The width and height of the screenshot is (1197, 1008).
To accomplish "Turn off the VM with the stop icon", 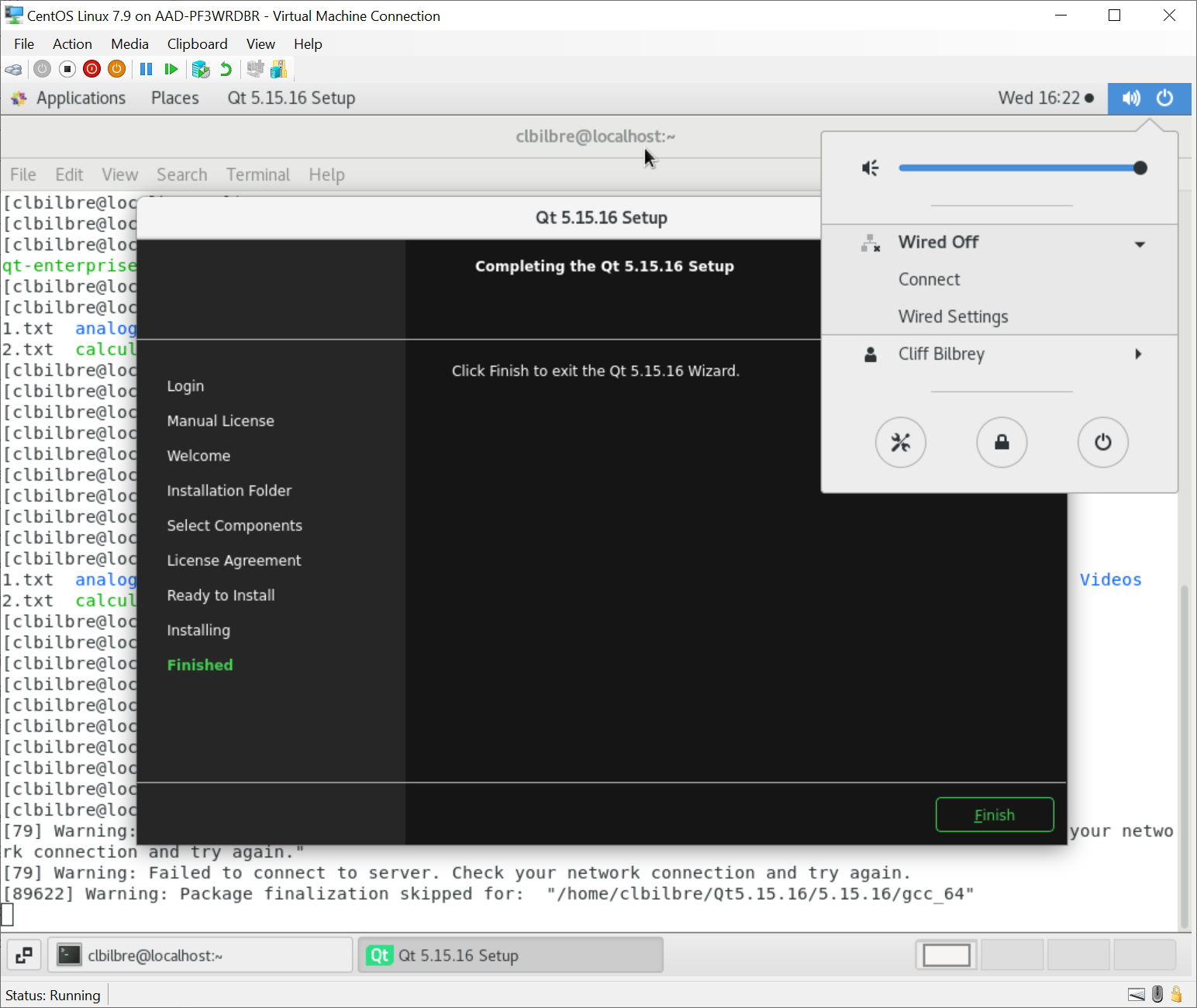I will [67, 70].
